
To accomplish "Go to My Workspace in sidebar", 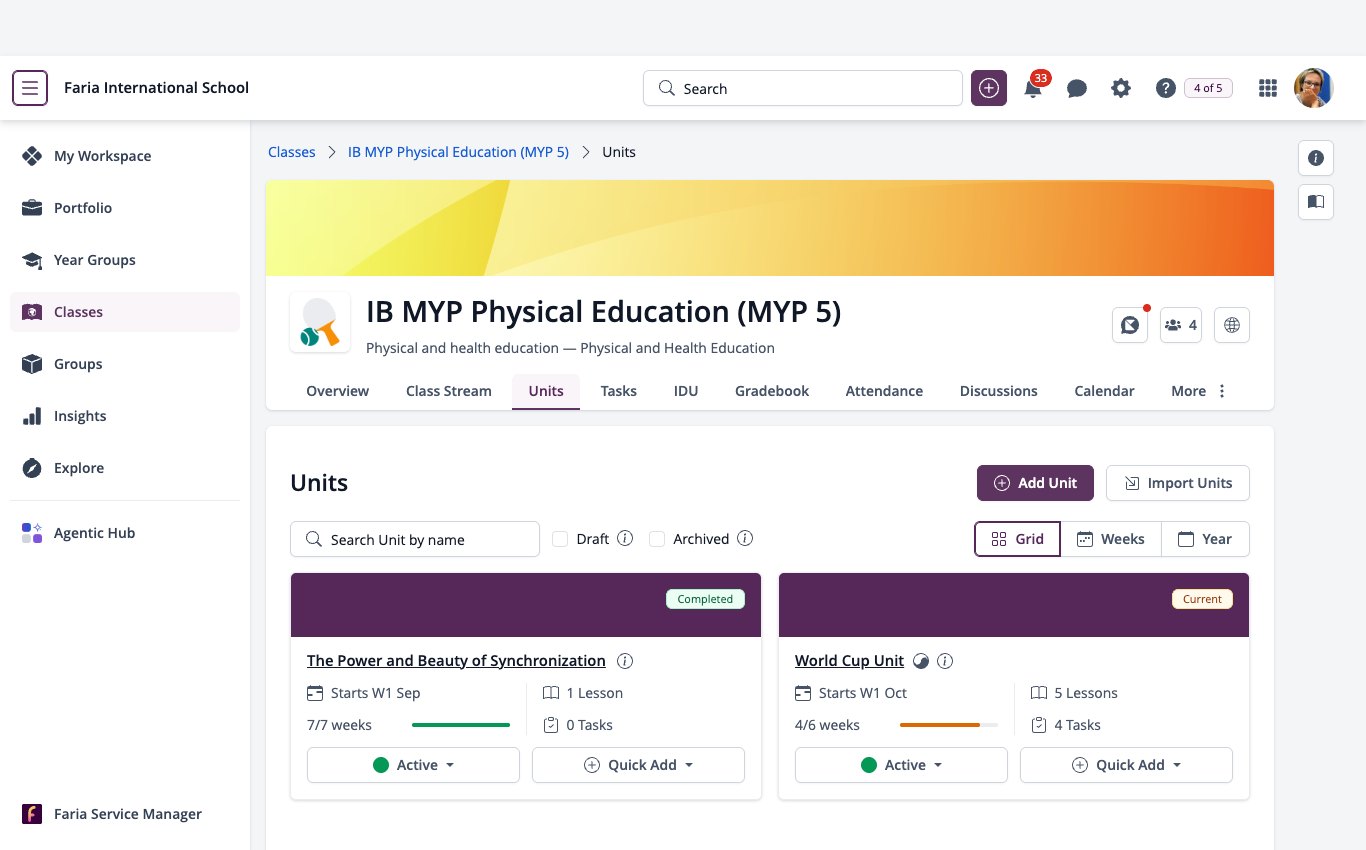I will [x=125, y=156].
